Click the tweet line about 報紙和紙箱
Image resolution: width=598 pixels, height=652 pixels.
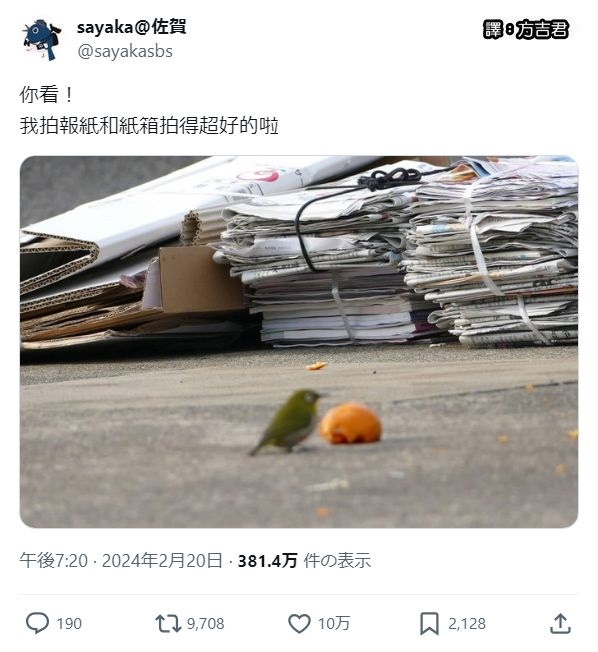point(149,125)
